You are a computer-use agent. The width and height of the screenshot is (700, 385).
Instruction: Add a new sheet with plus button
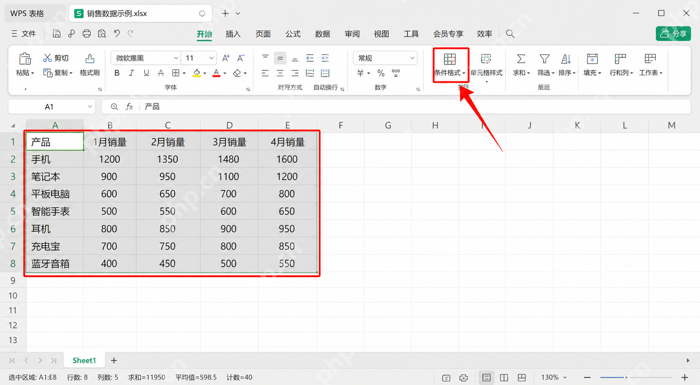pyautogui.click(x=114, y=360)
